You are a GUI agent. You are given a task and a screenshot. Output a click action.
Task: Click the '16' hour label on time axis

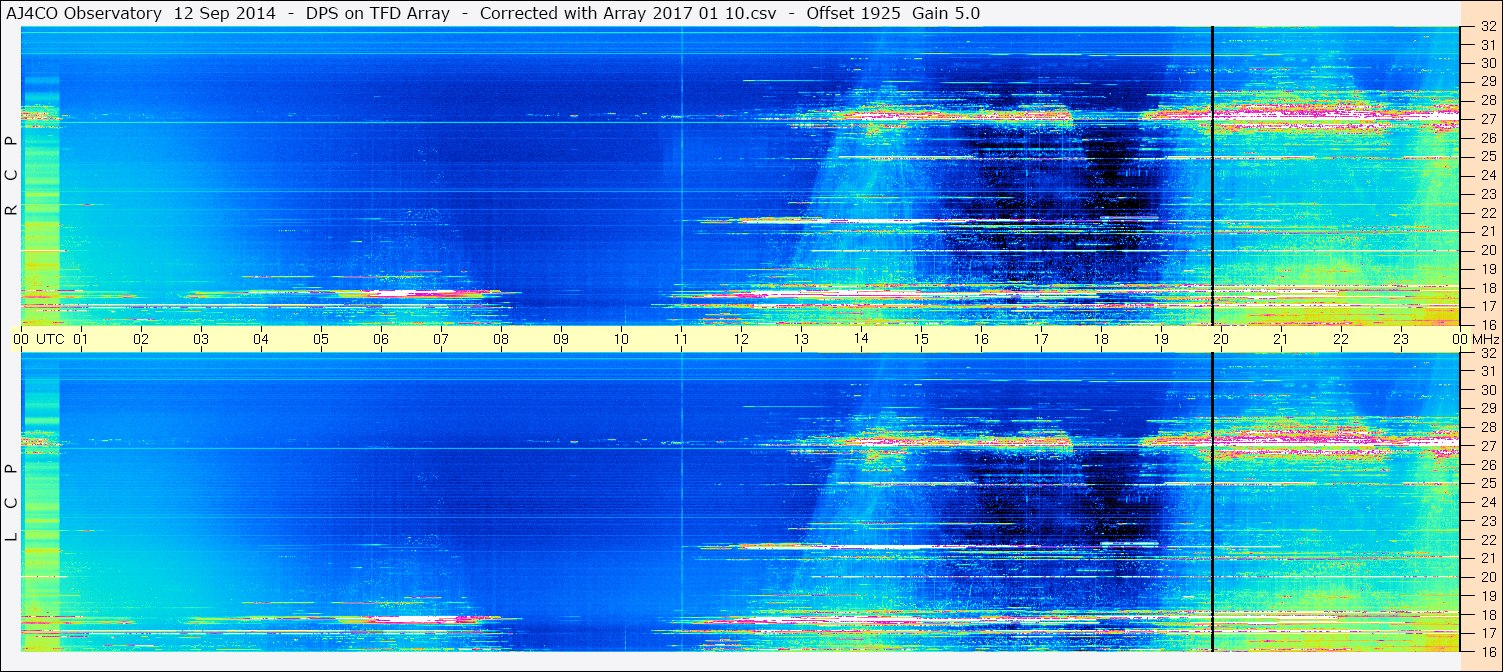pos(981,339)
